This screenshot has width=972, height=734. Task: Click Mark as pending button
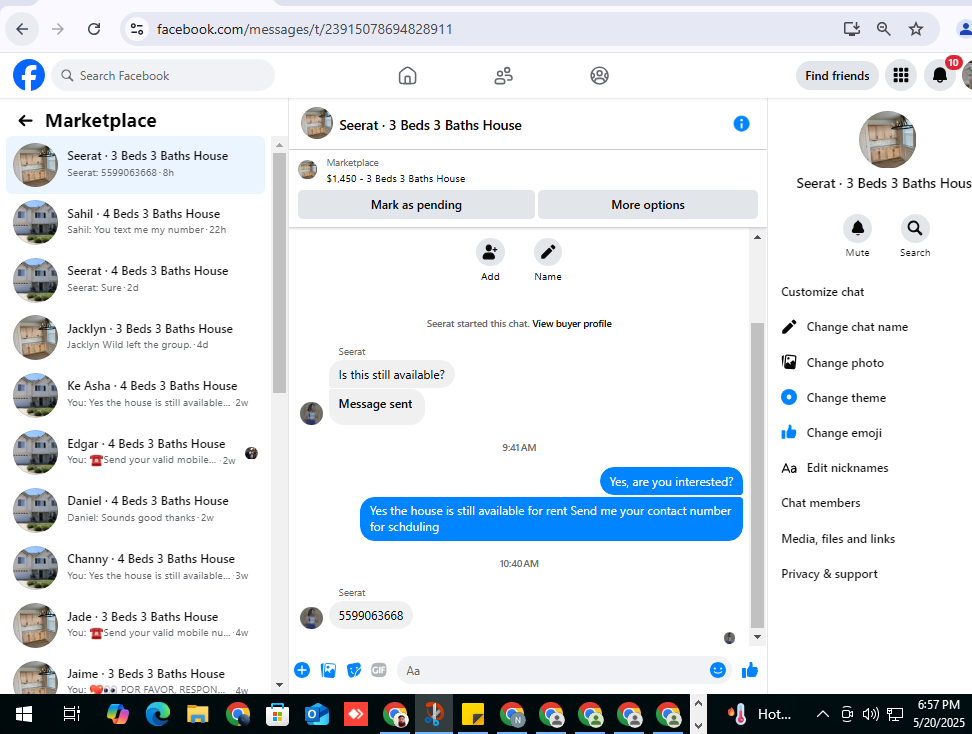(x=416, y=205)
